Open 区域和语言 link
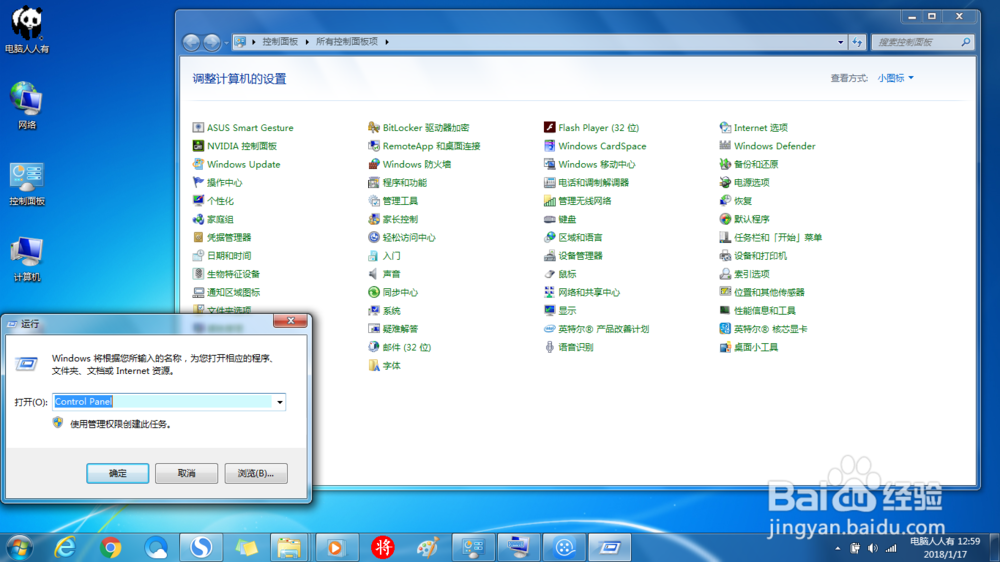 (580, 237)
